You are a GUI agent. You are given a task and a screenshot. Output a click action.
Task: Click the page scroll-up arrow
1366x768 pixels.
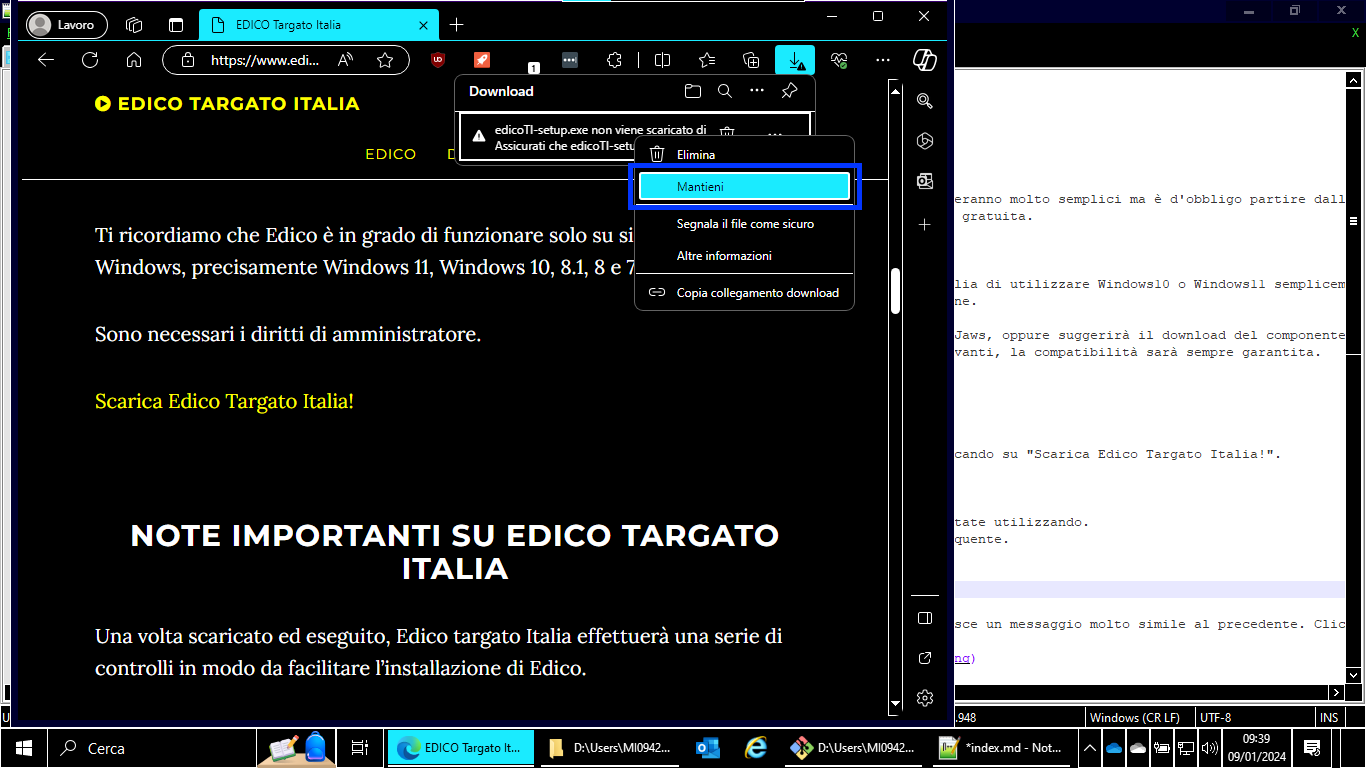[896, 92]
